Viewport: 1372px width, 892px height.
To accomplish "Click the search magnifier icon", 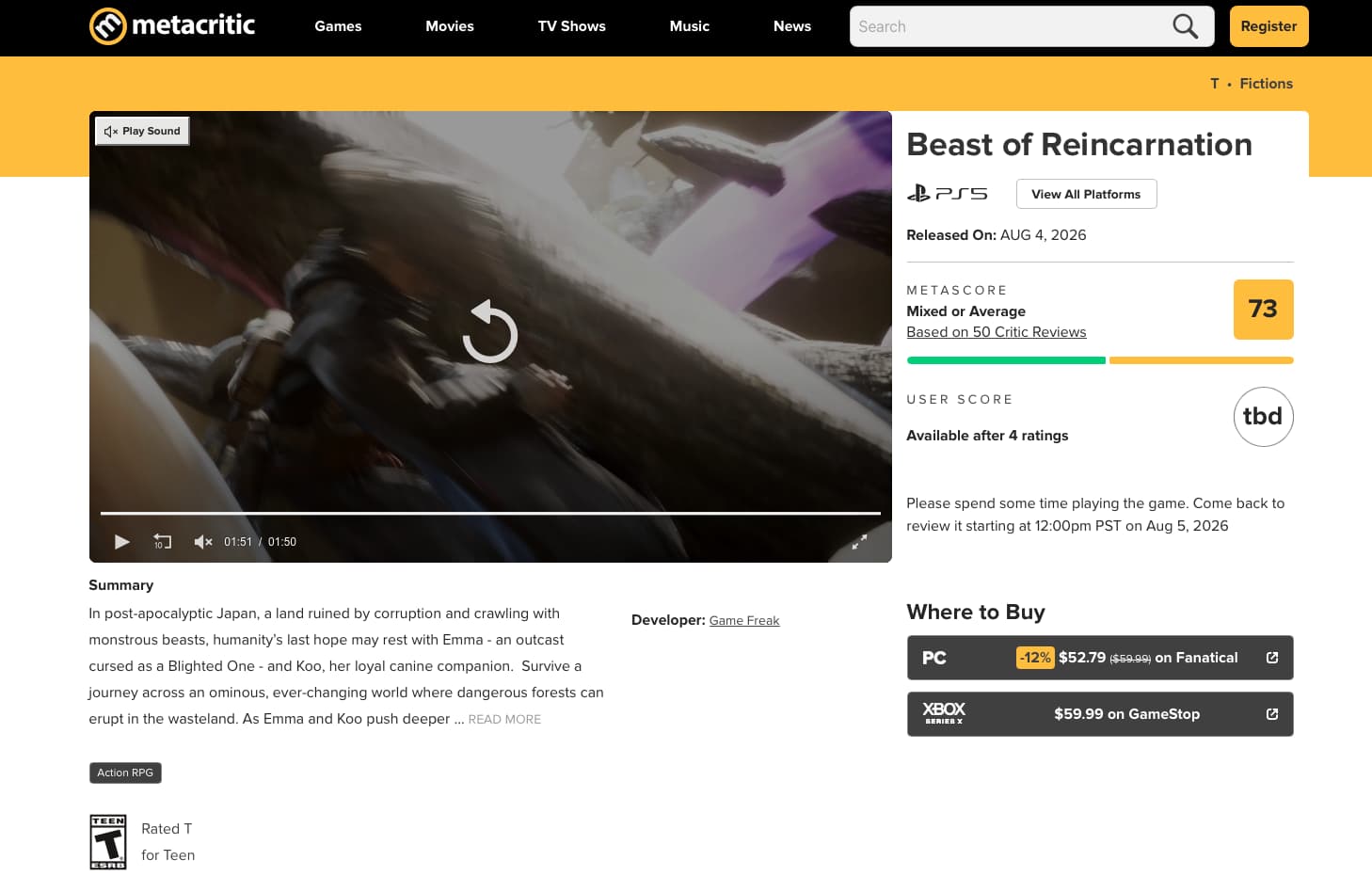I will 1186,26.
